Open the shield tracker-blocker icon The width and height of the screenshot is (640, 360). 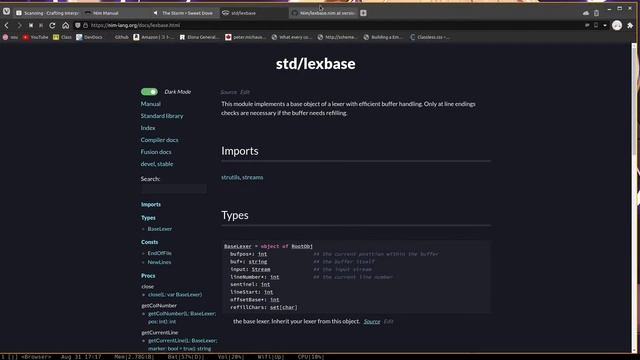(x=78, y=25)
